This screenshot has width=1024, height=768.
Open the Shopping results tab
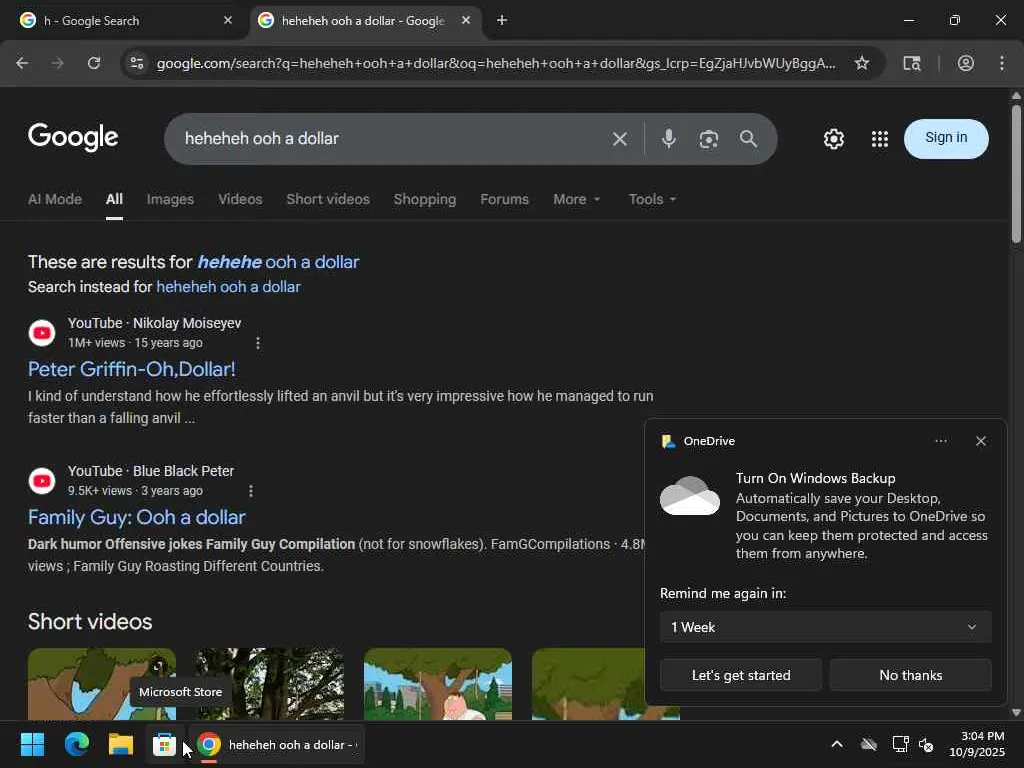coord(424,199)
